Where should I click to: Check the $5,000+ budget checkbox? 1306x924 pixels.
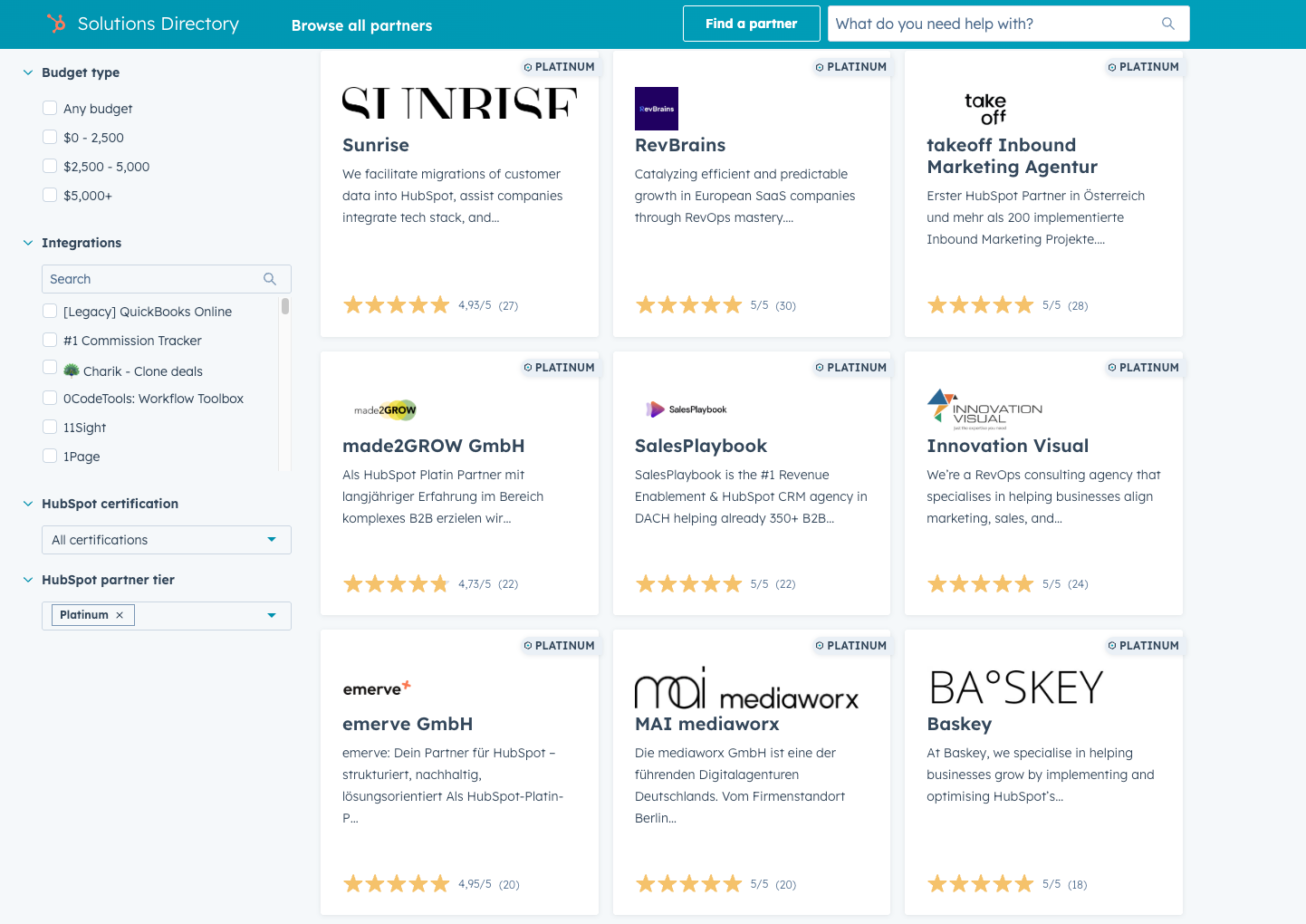(50, 195)
